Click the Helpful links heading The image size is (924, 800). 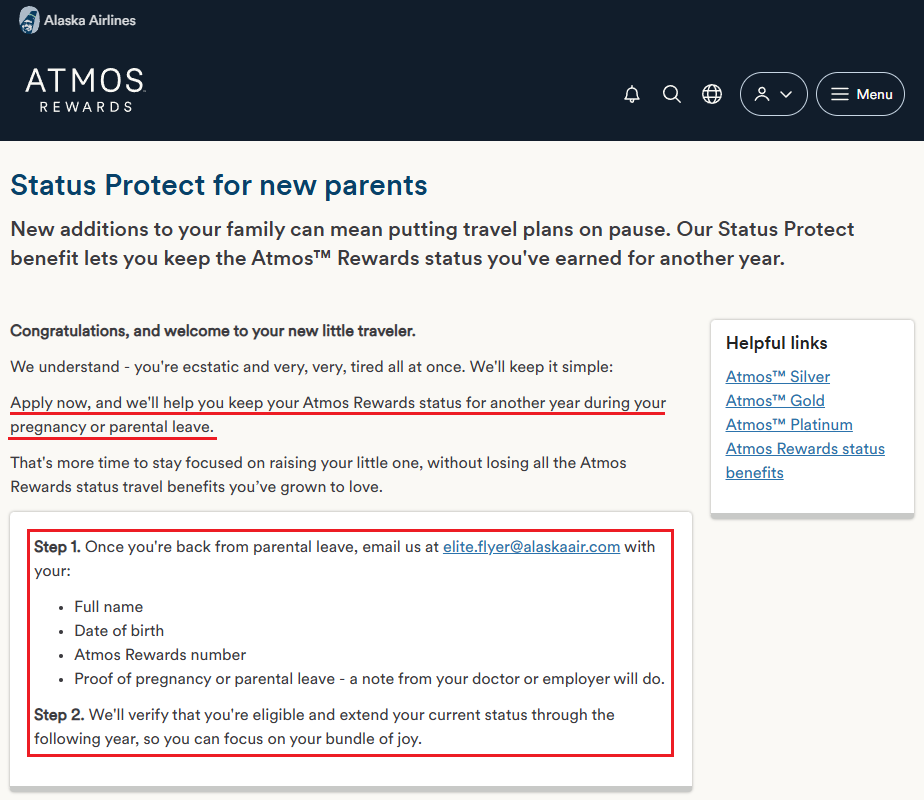pos(777,343)
